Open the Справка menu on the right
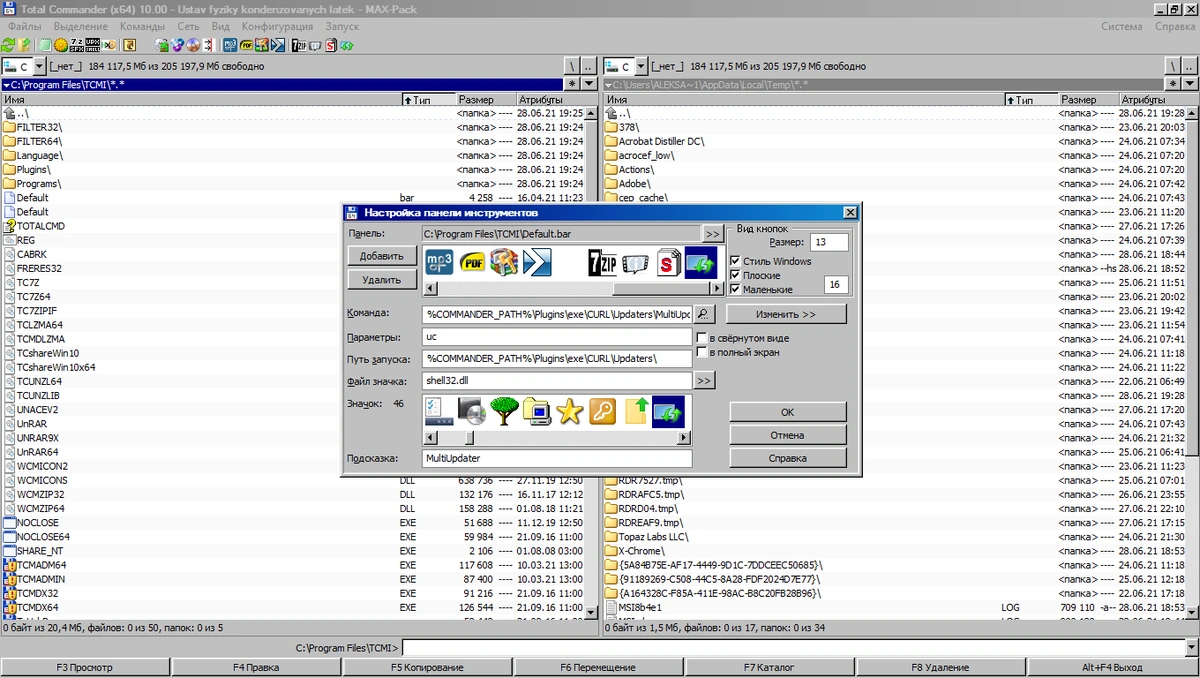 (x=1174, y=26)
